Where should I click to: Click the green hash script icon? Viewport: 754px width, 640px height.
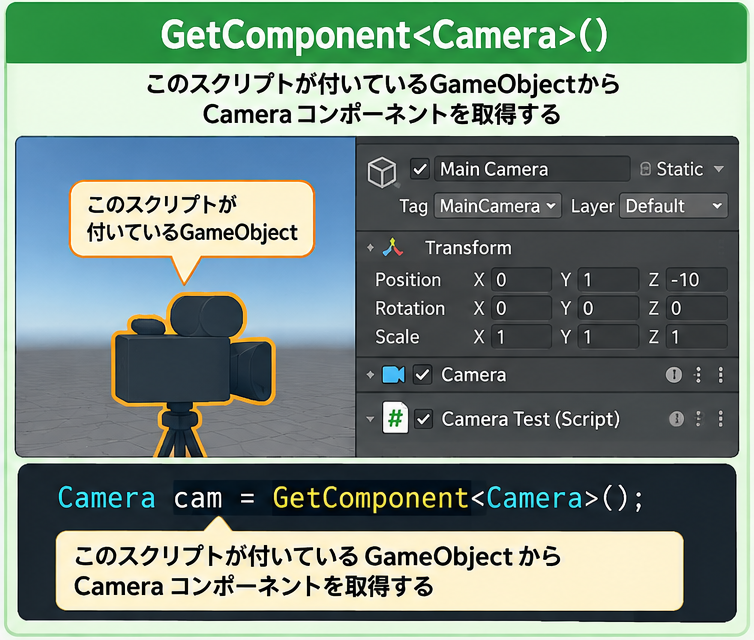click(395, 418)
